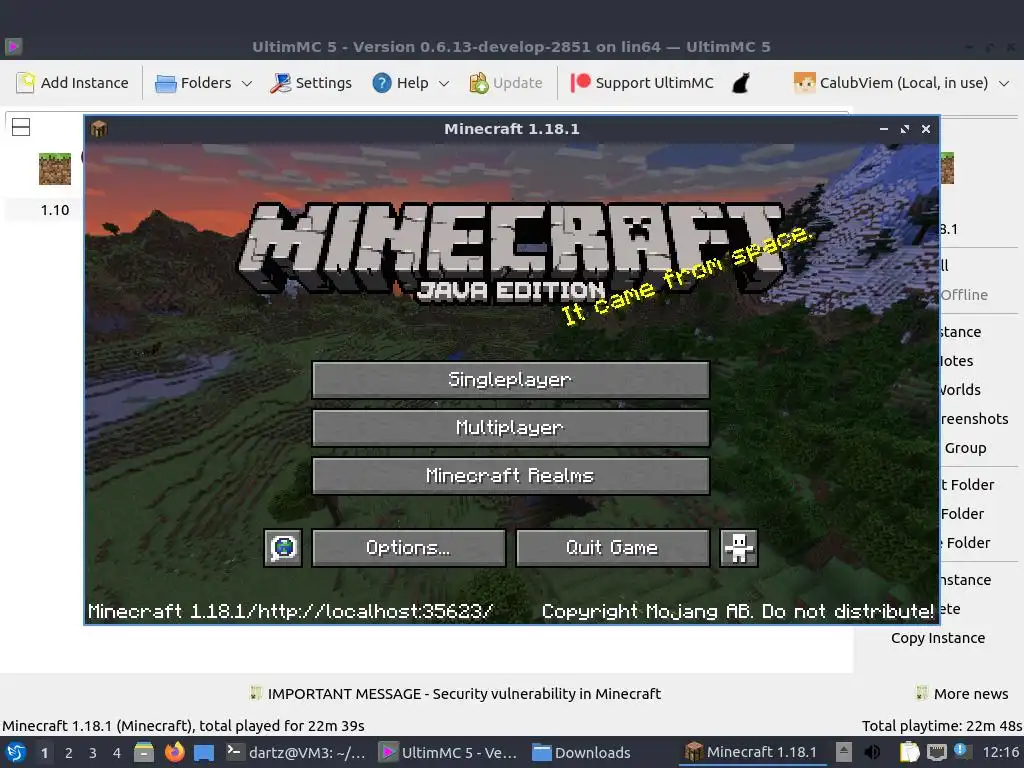
Task: Click the 1.10 instance label
Action: (x=55, y=210)
